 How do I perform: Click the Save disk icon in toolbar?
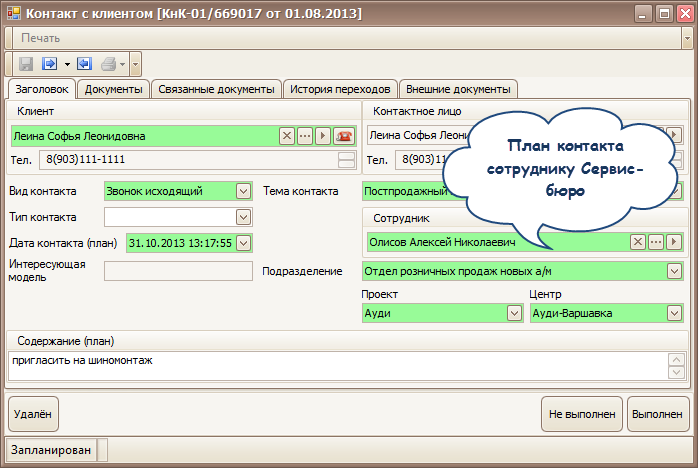(26, 63)
